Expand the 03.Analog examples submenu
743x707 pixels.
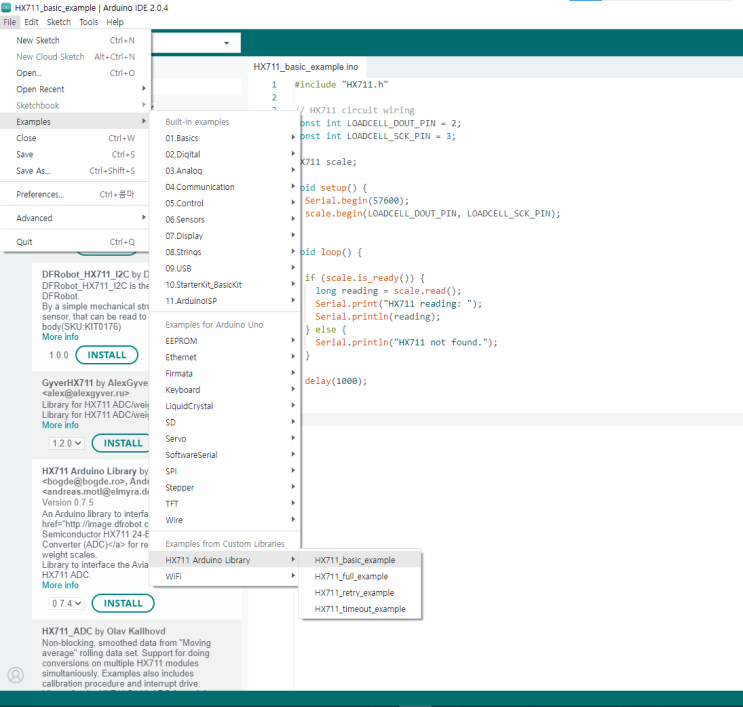[225, 171]
